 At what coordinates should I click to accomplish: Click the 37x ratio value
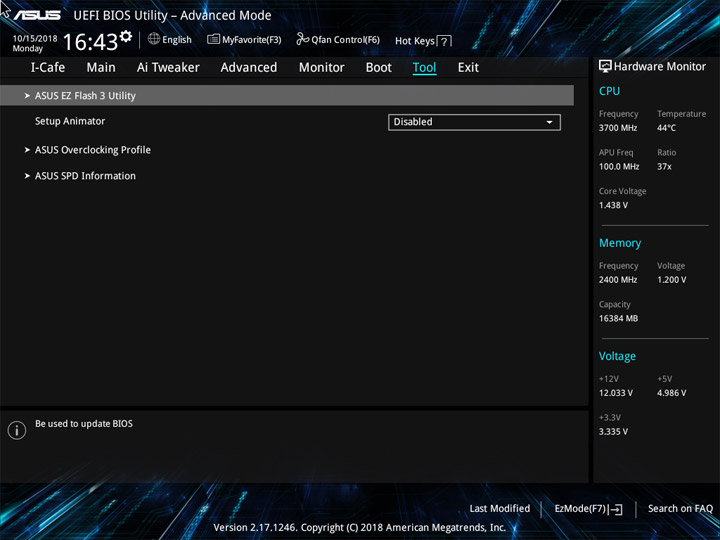664,167
